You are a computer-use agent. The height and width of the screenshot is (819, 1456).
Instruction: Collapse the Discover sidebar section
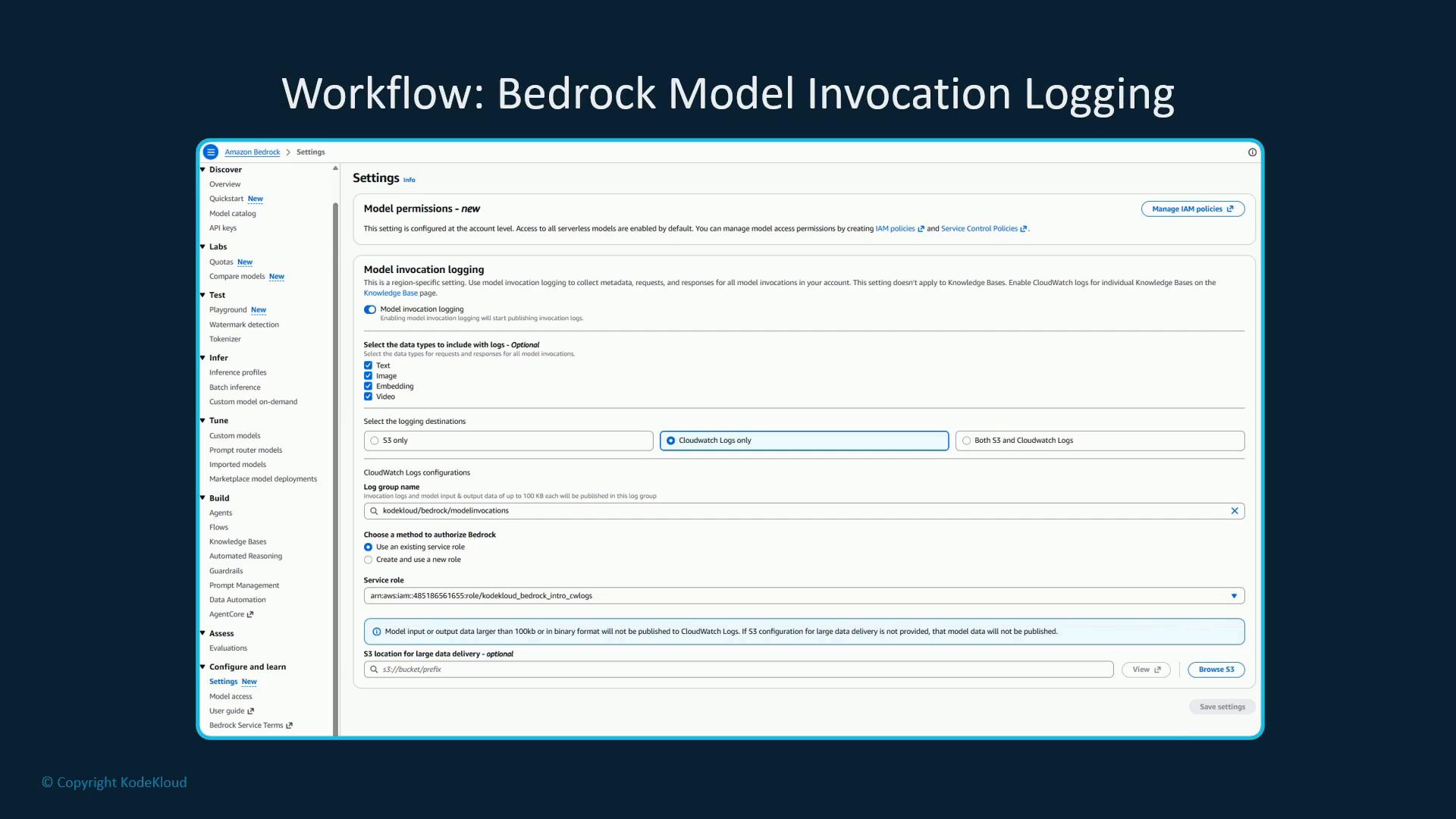point(202,170)
